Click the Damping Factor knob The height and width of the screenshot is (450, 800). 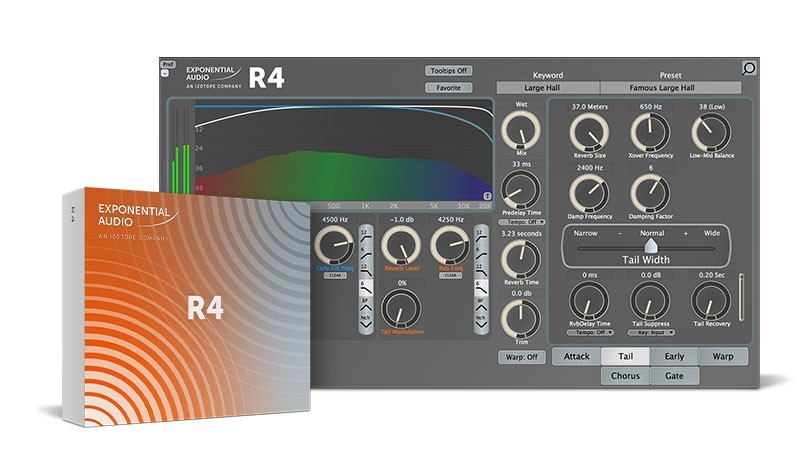click(x=651, y=193)
